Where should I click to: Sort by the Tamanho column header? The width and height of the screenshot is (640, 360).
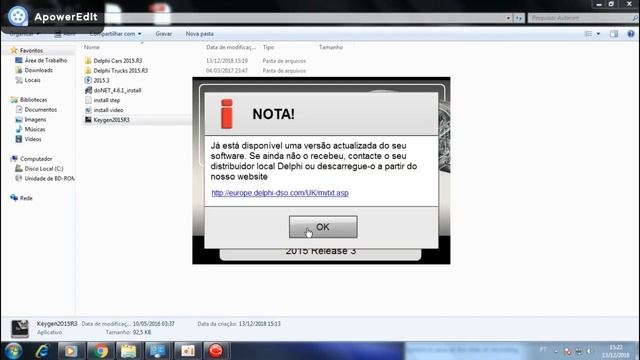(331, 47)
